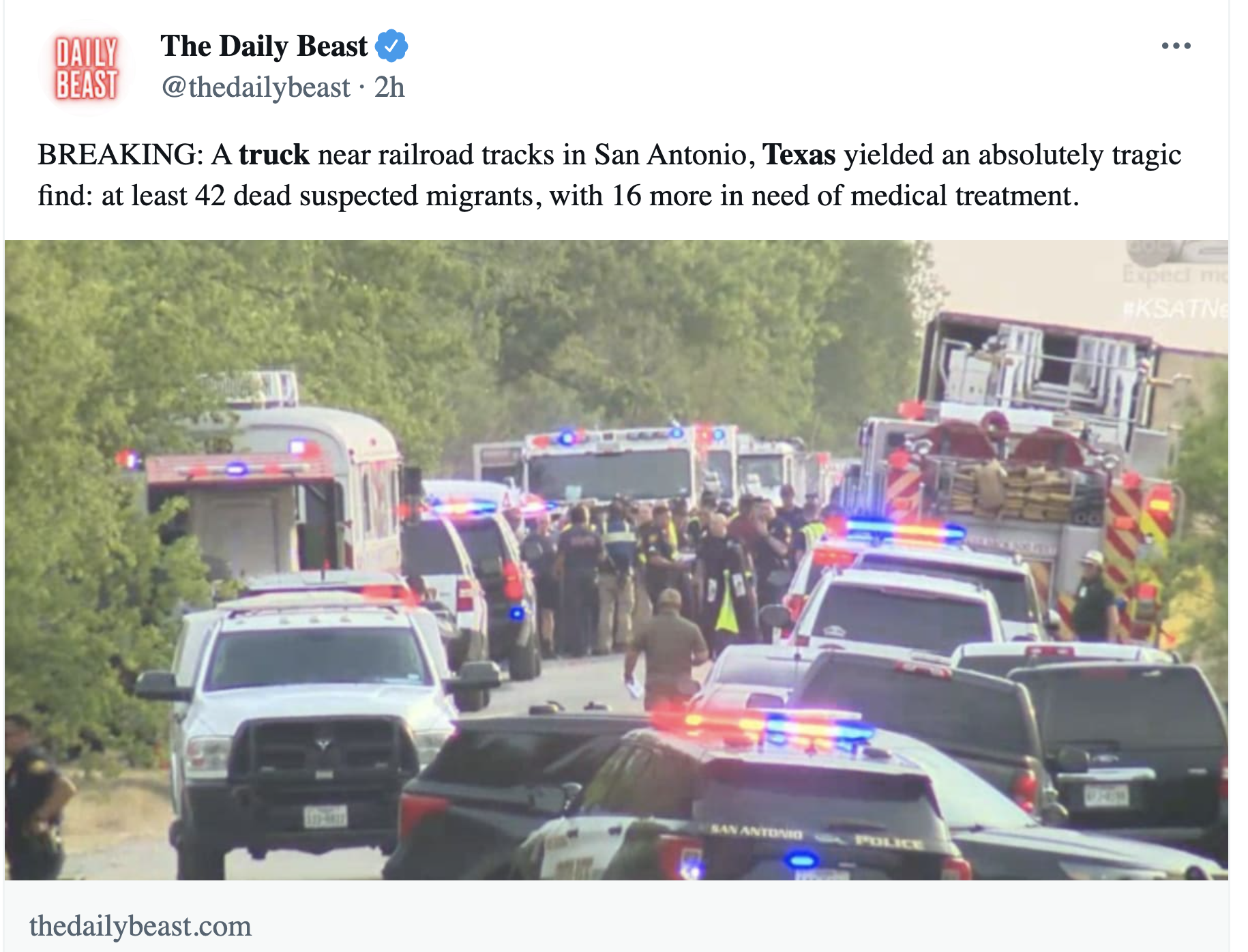Click the #KSATNews watermark on image
Viewport: 1248px width, 952px height.
(1174, 309)
